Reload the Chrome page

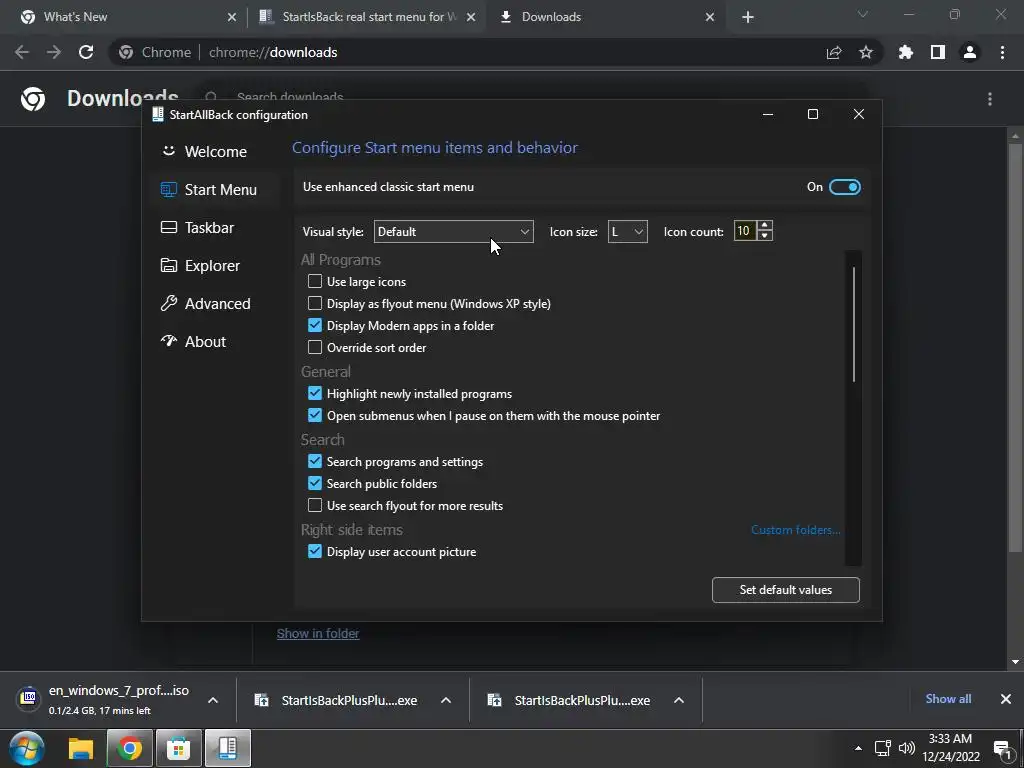point(86,52)
